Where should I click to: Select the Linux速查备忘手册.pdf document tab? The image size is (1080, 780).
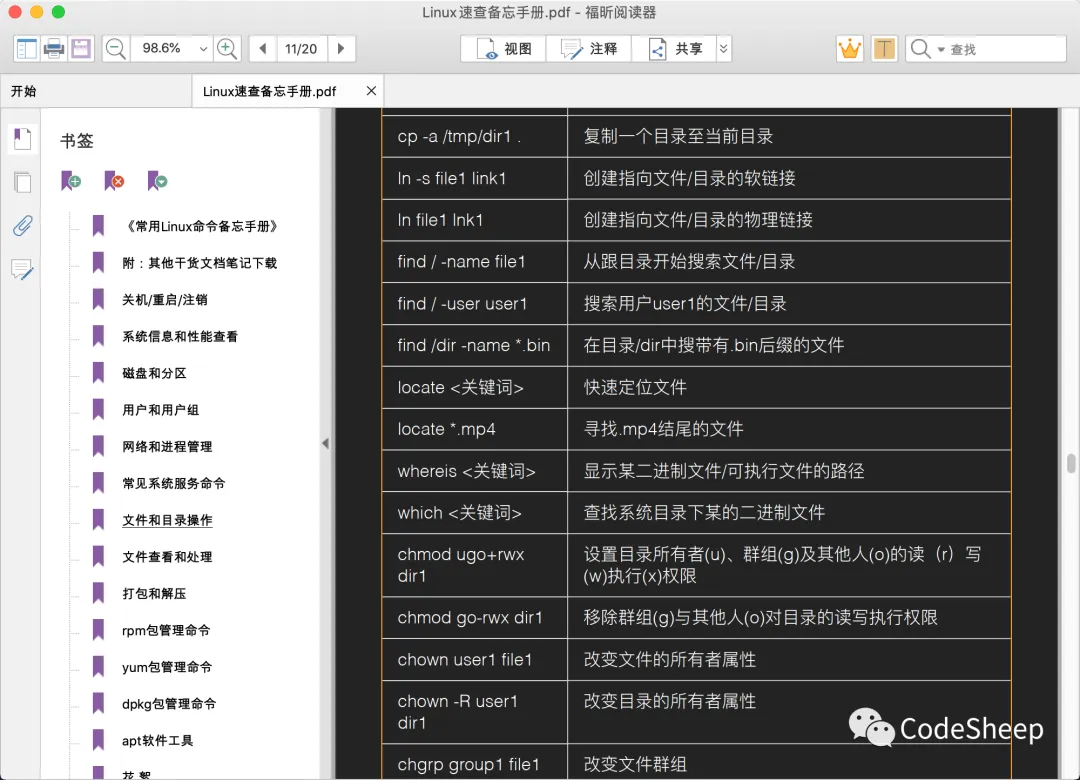click(269, 91)
